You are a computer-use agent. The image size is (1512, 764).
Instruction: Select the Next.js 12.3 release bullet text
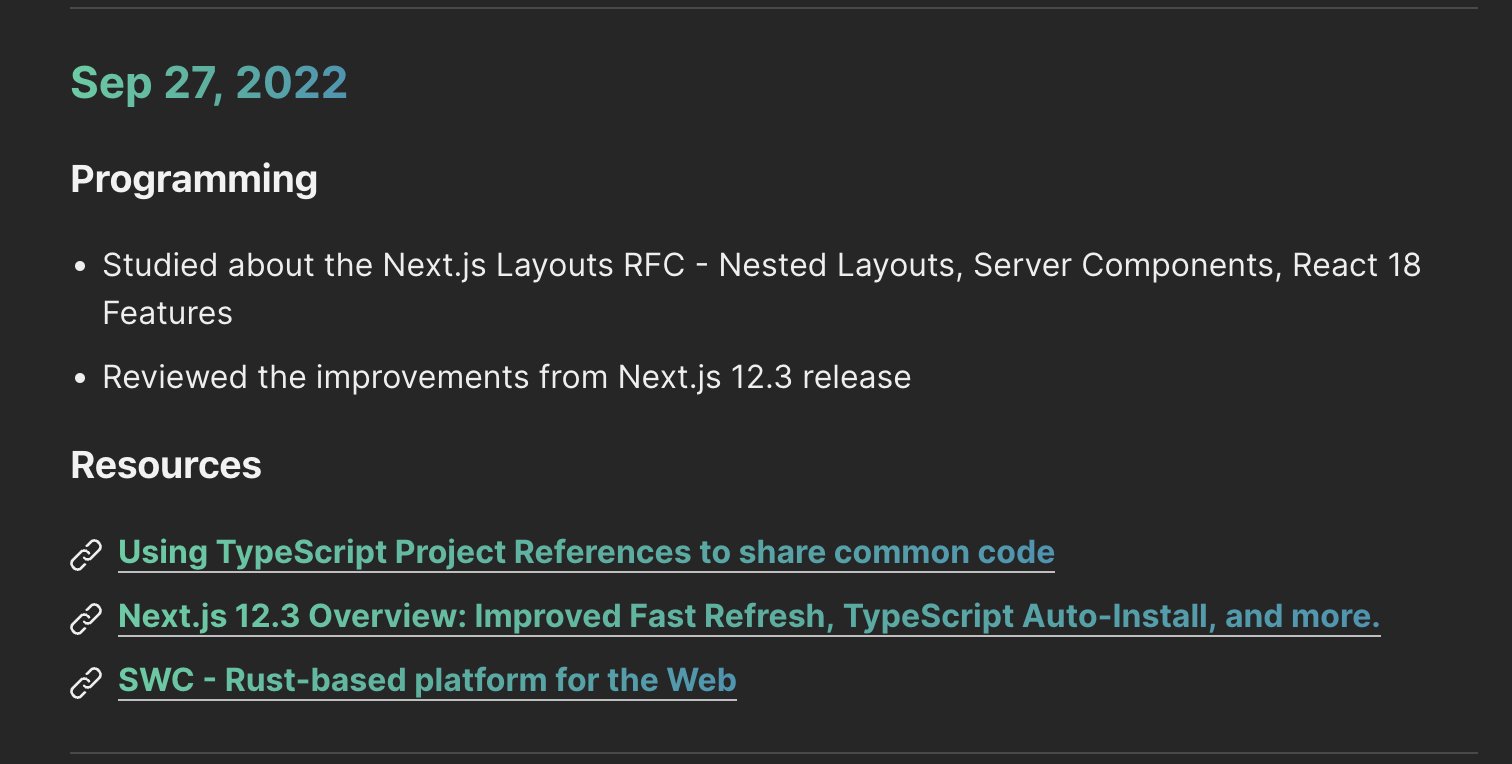coord(507,377)
